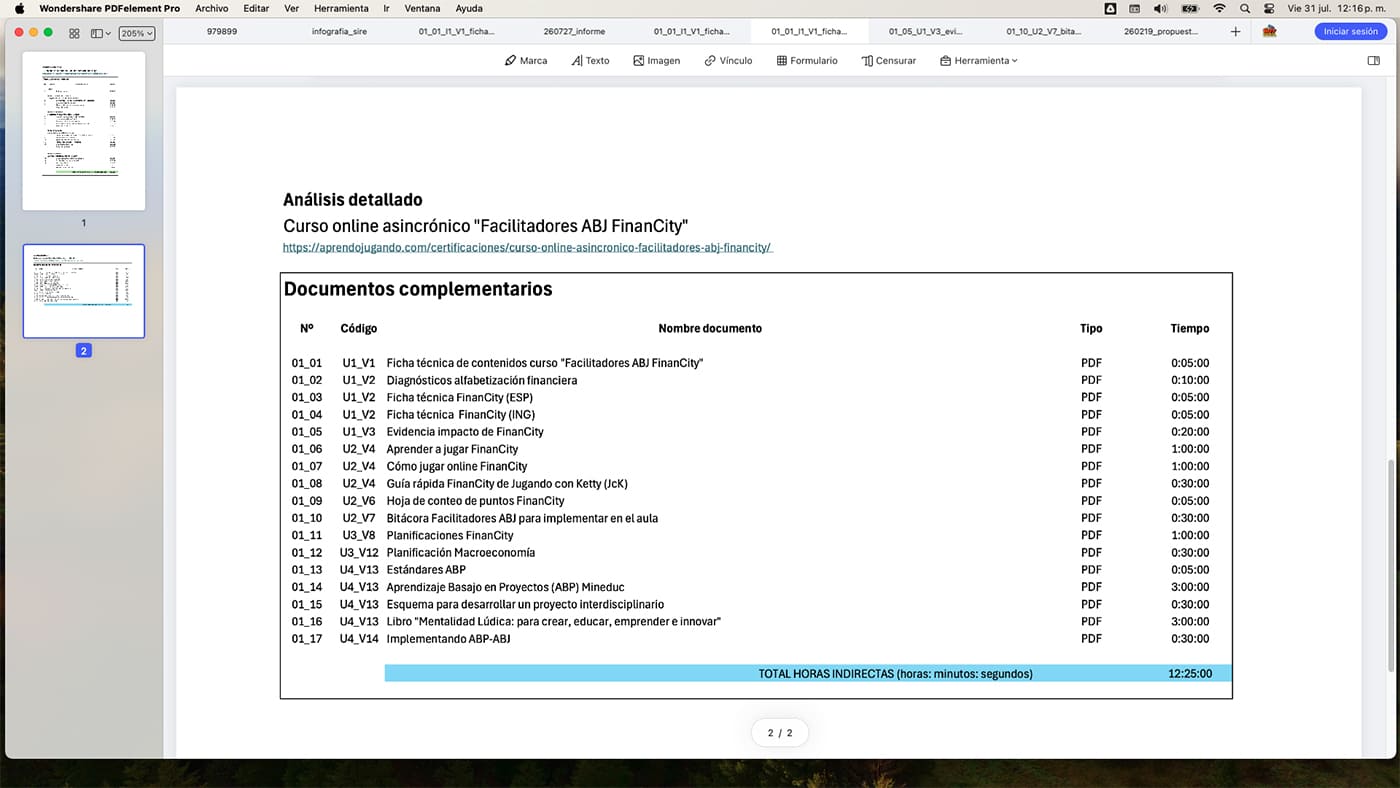Open the volume control in menu bar

click(1160, 8)
